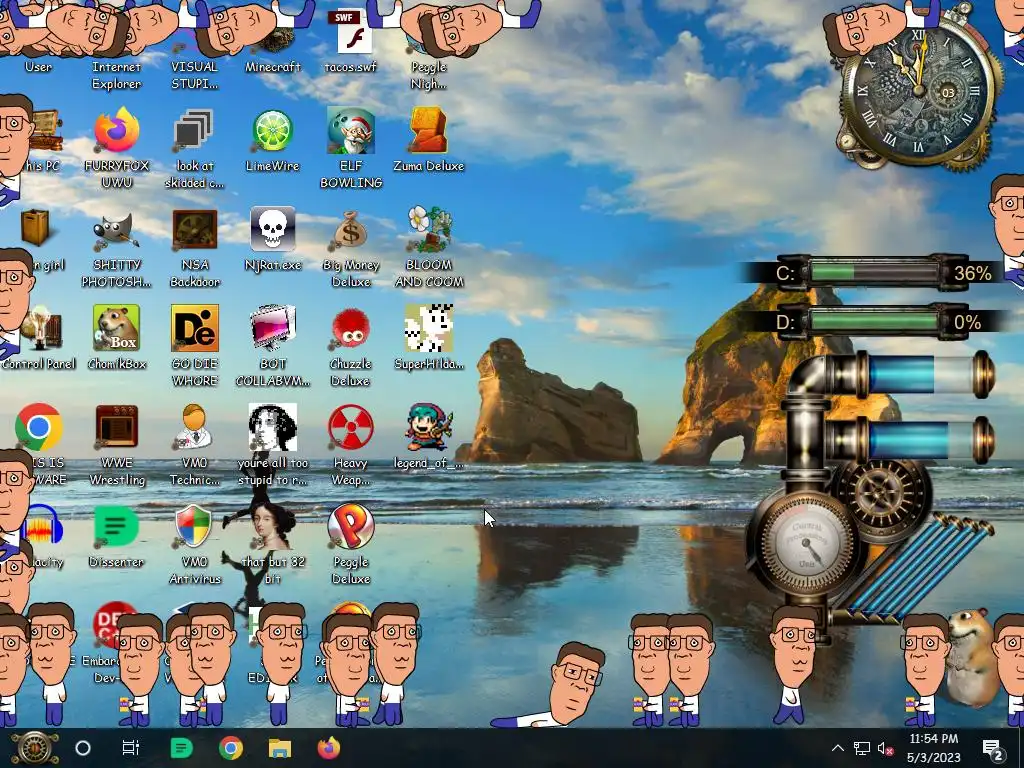
Task: Show hidden system tray icons
Action: point(838,748)
